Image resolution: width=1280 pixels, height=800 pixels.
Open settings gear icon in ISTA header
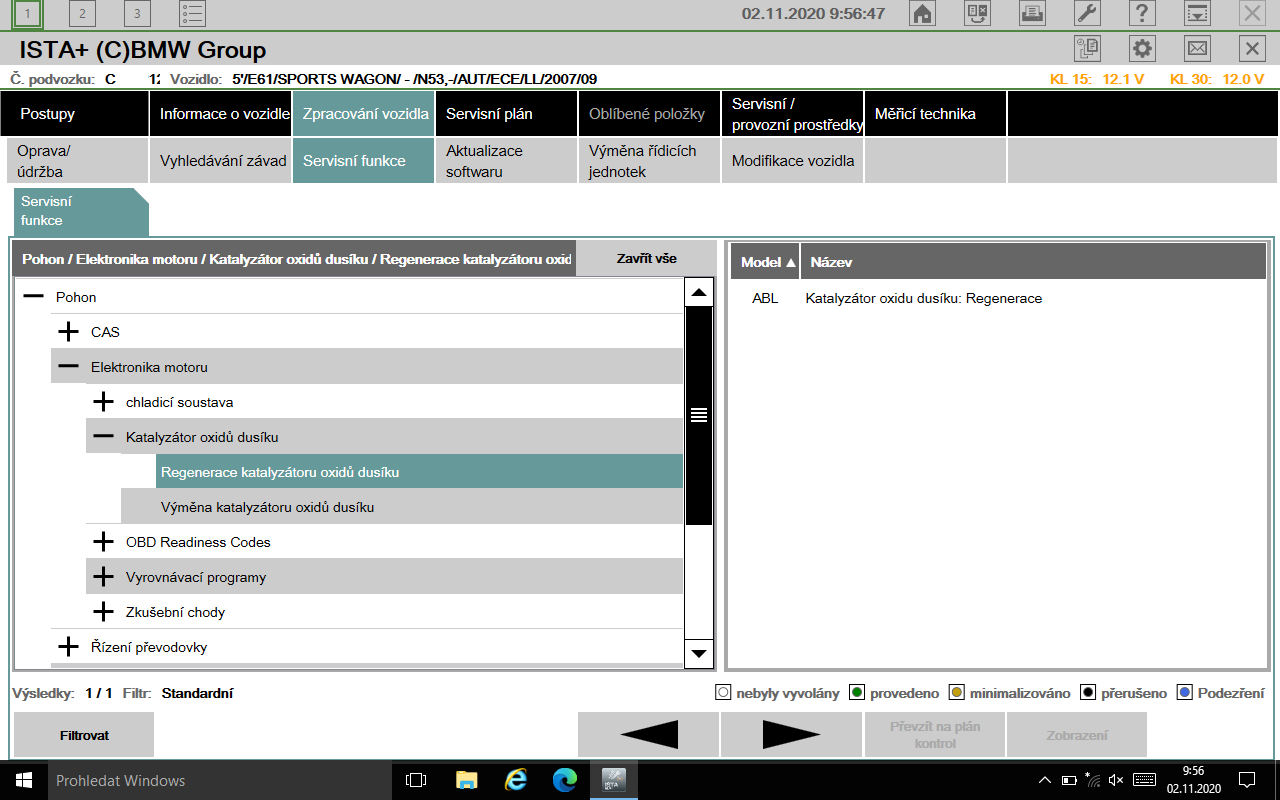pos(1142,48)
